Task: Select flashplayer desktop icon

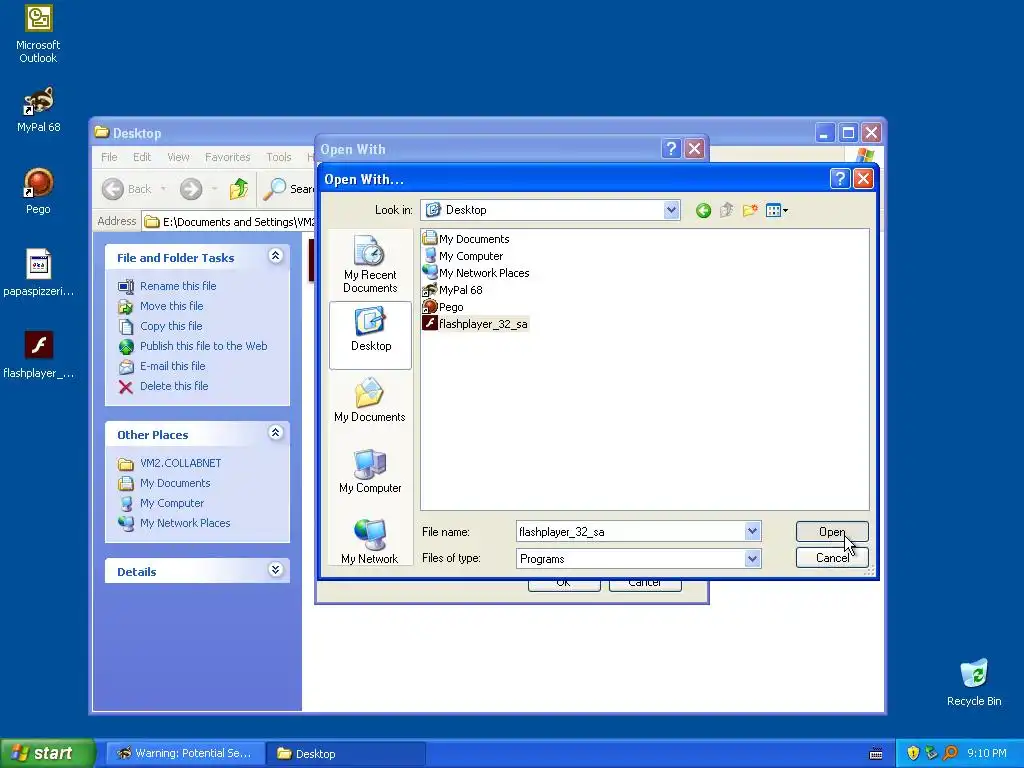Action: 38,355
